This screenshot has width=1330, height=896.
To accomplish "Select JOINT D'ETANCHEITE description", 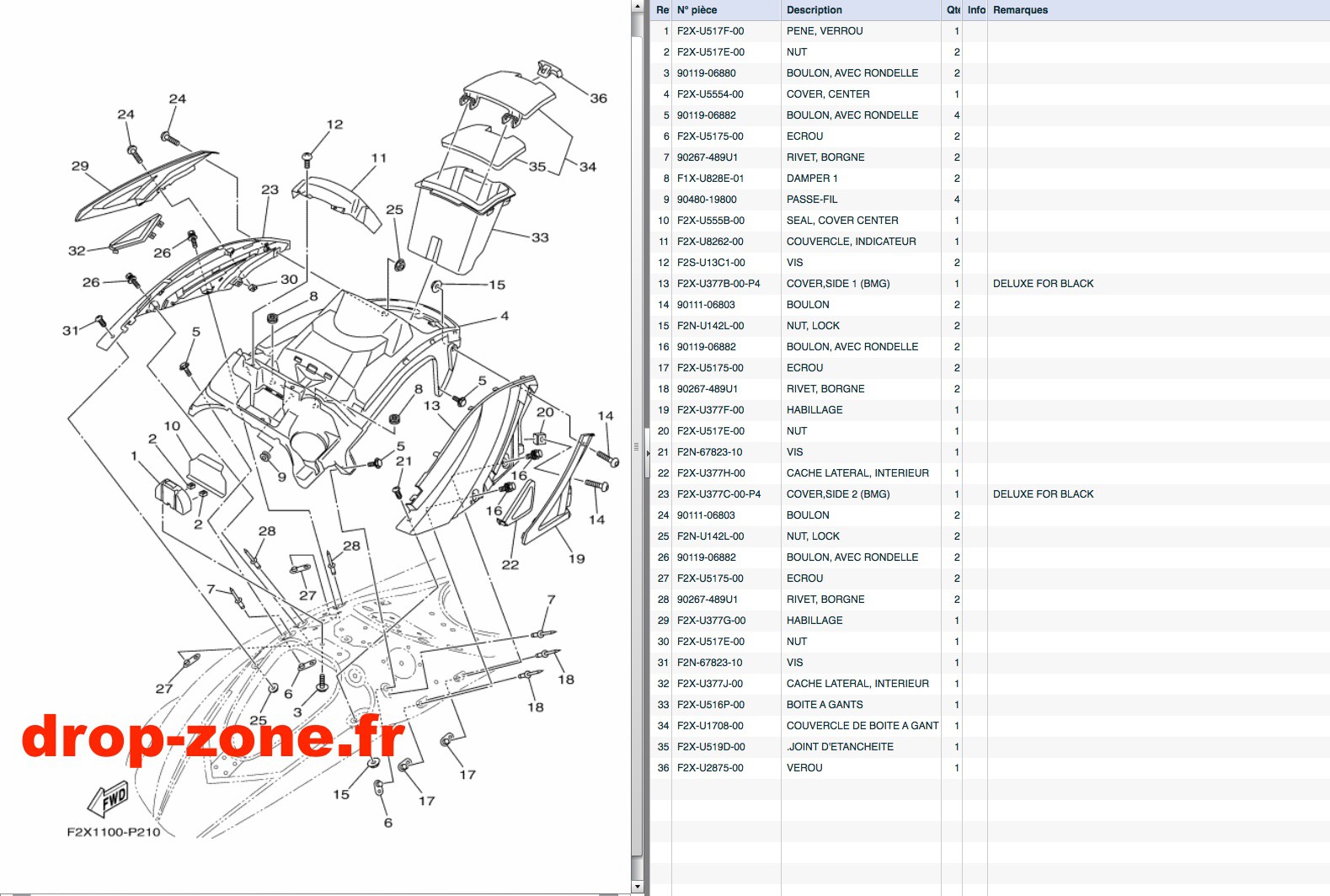I will pyautogui.click(x=840, y=747).
